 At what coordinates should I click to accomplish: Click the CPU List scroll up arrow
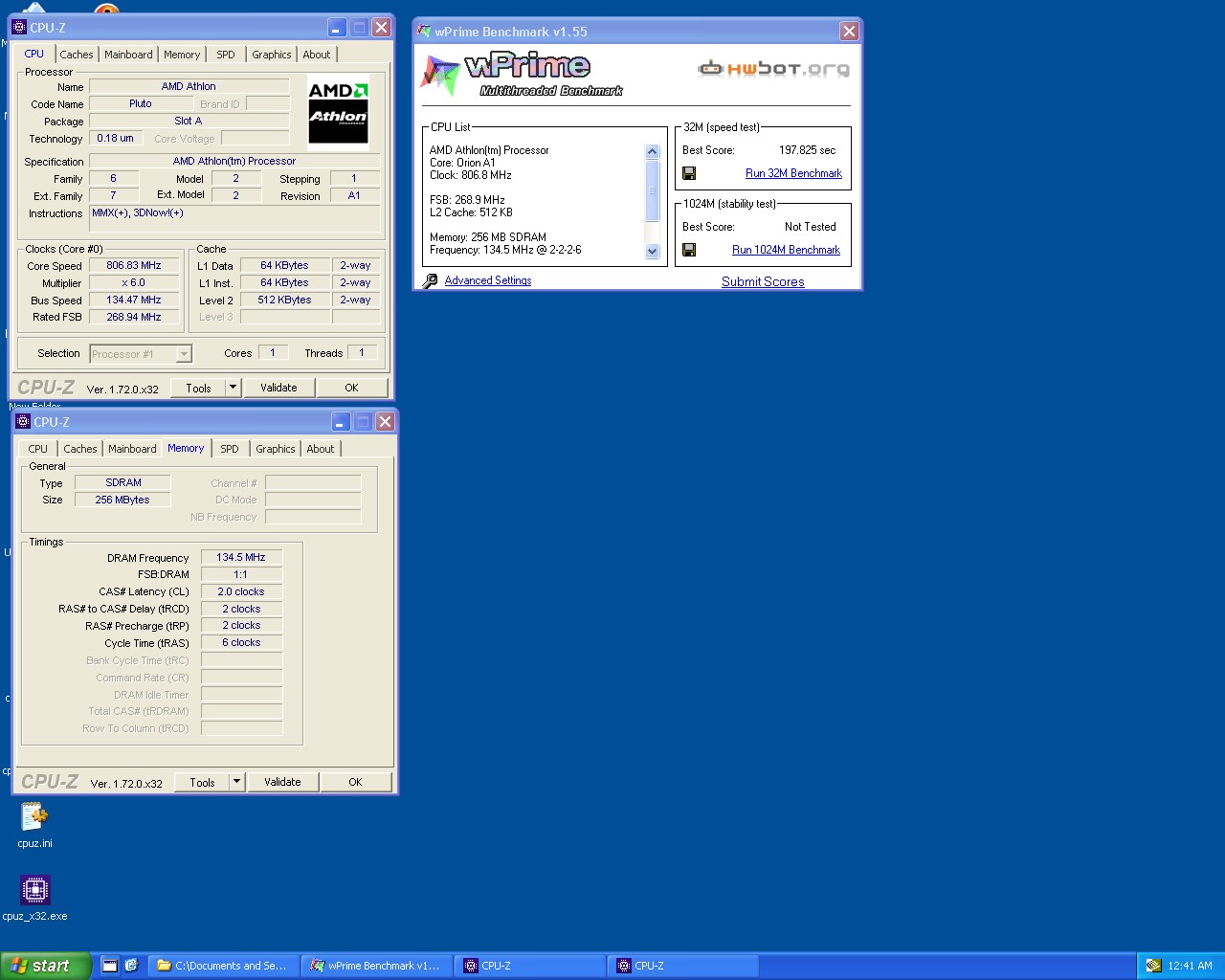click(x=653, y=151)
